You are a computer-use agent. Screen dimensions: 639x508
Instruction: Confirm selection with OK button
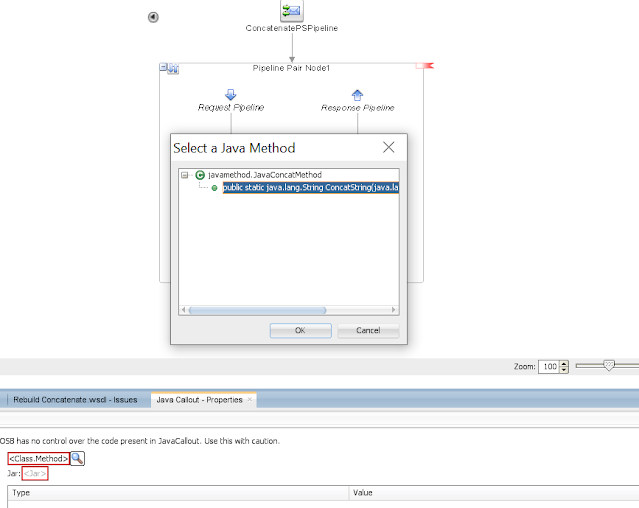pos(301,330)
